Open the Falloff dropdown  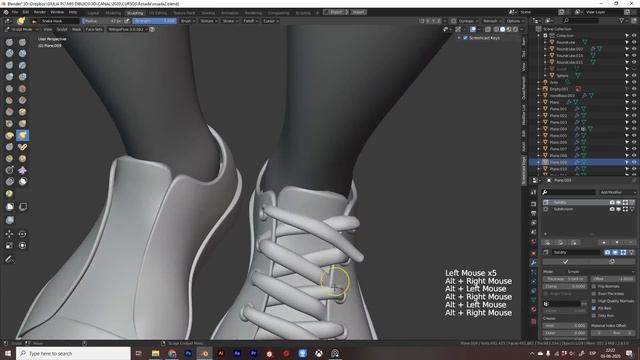[x=250, y=21]
